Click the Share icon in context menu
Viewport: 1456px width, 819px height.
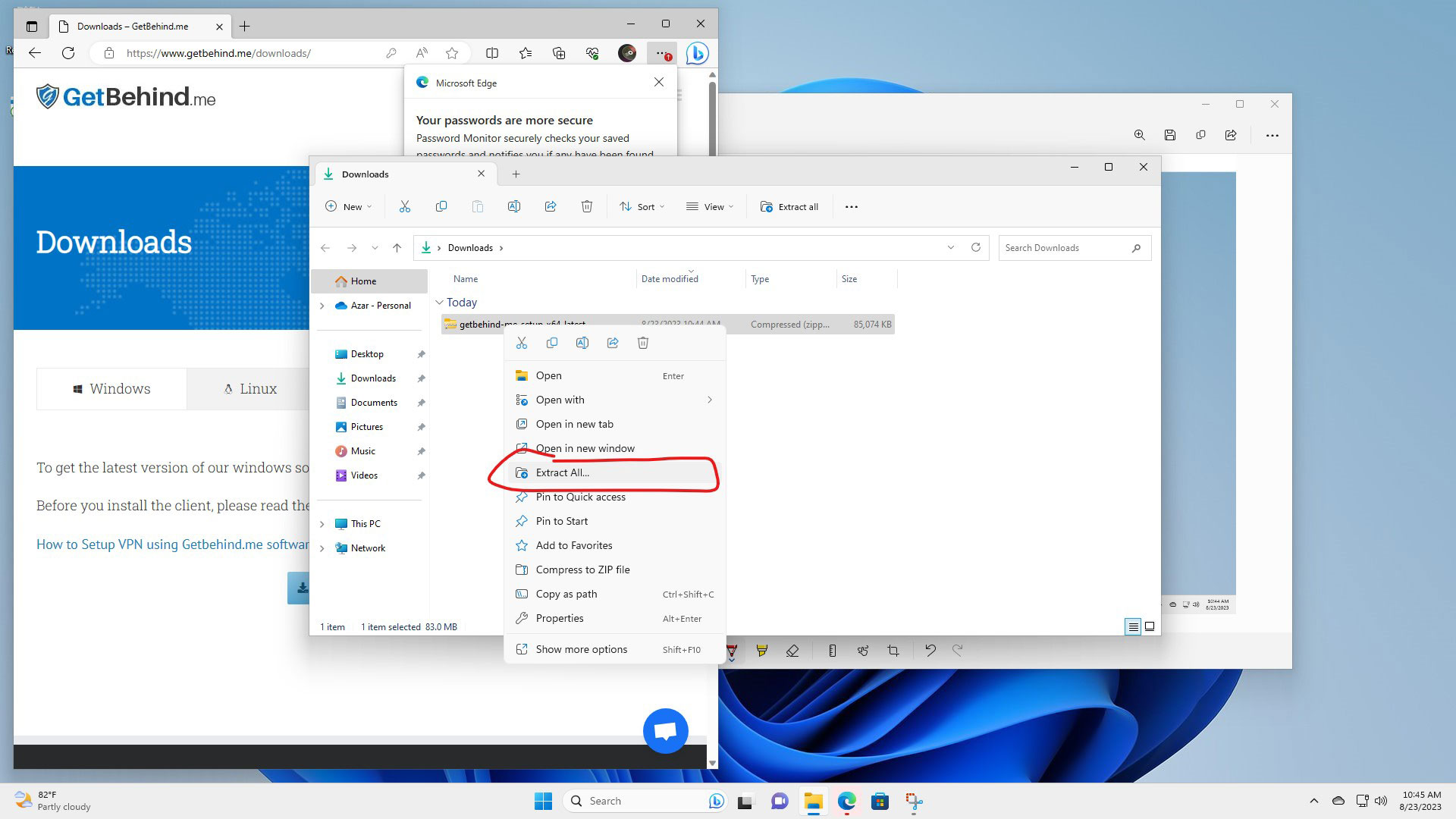(x=613, y=343)
